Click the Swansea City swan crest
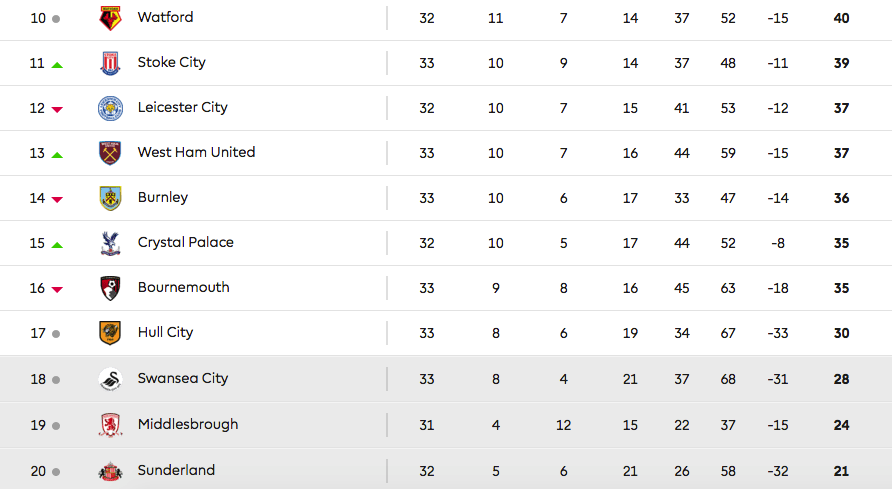 110,379
